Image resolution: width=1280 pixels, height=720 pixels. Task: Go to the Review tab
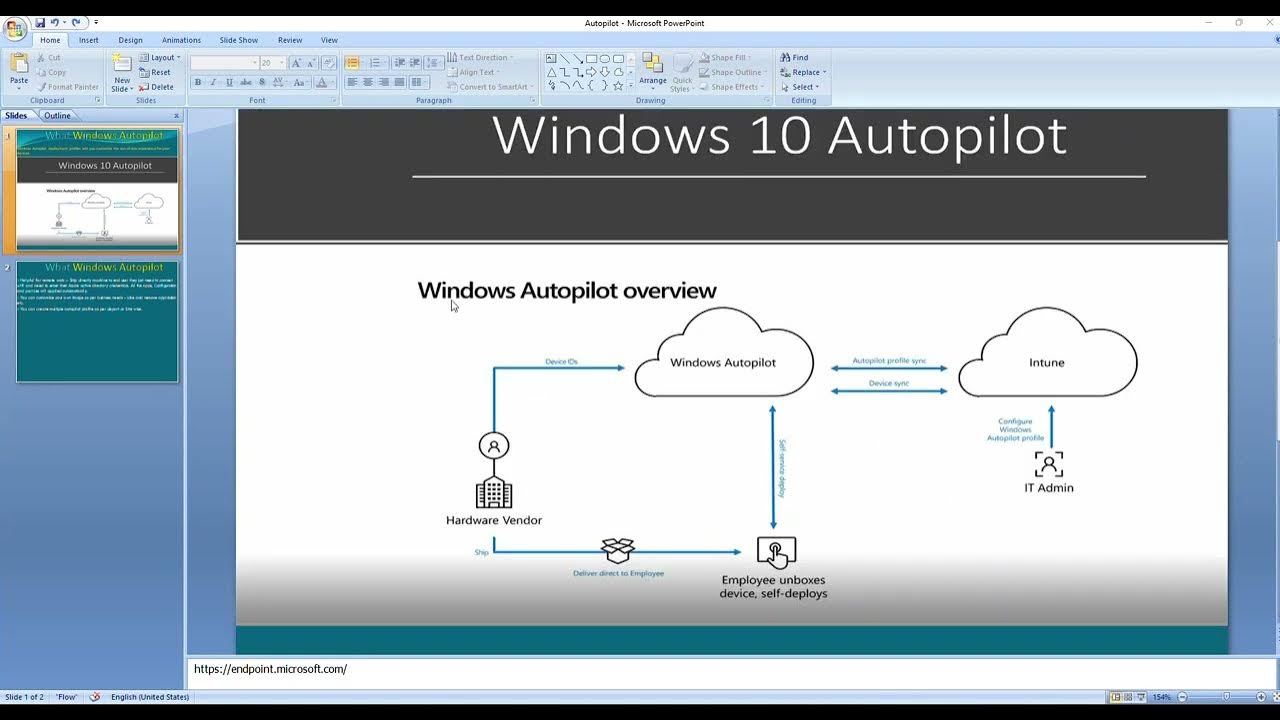pyautogui.click(x=290, y=40)
